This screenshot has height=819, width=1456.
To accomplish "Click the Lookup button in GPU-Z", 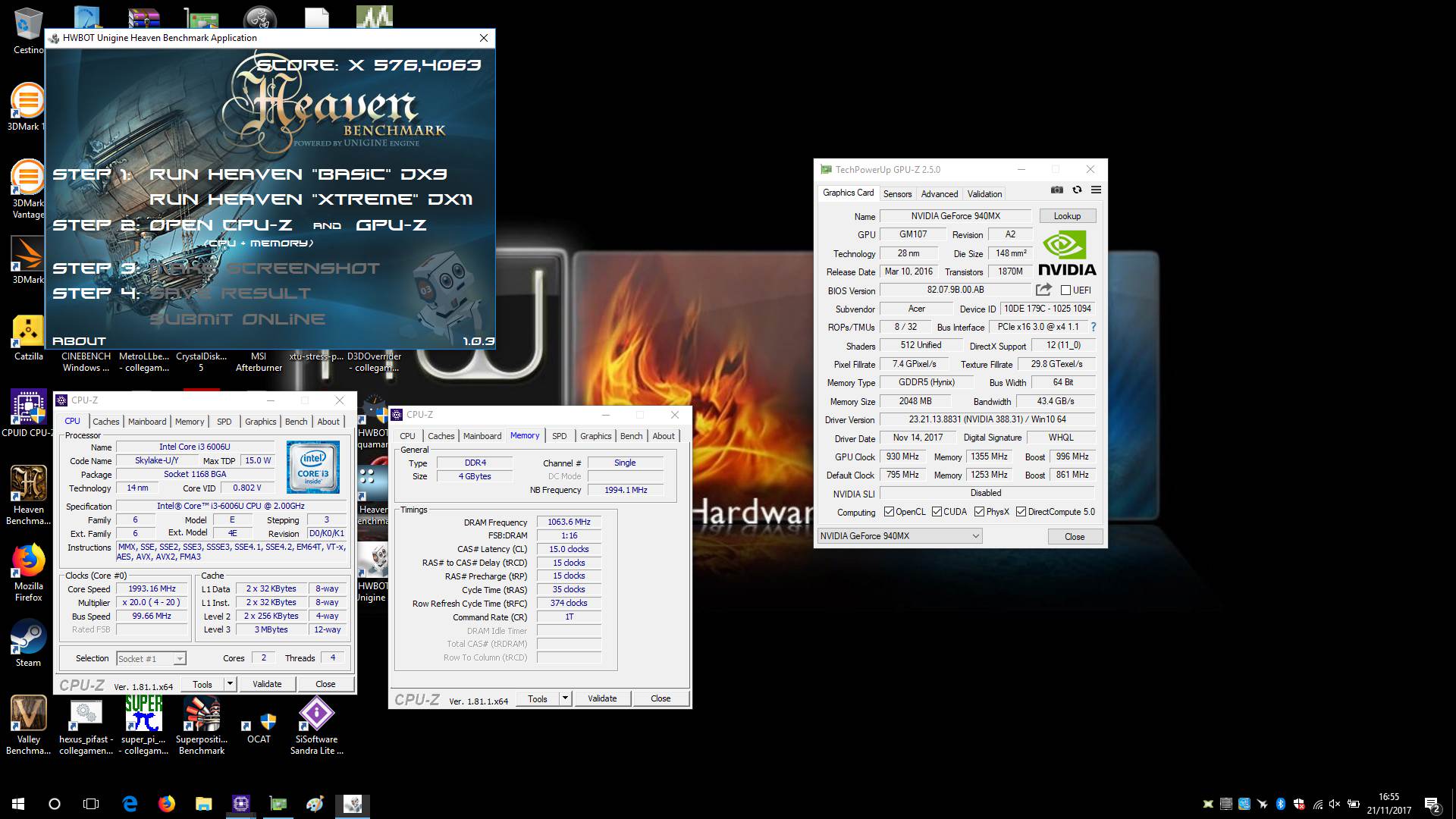I will 1067,216.
